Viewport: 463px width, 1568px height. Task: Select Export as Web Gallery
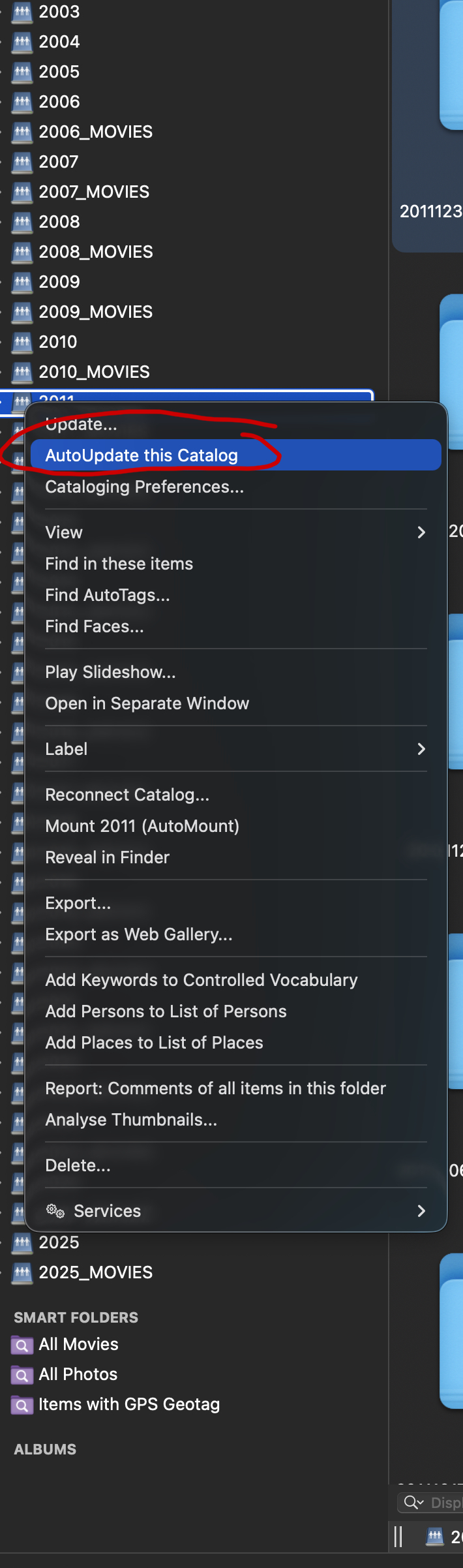click(x=139, y=934)
